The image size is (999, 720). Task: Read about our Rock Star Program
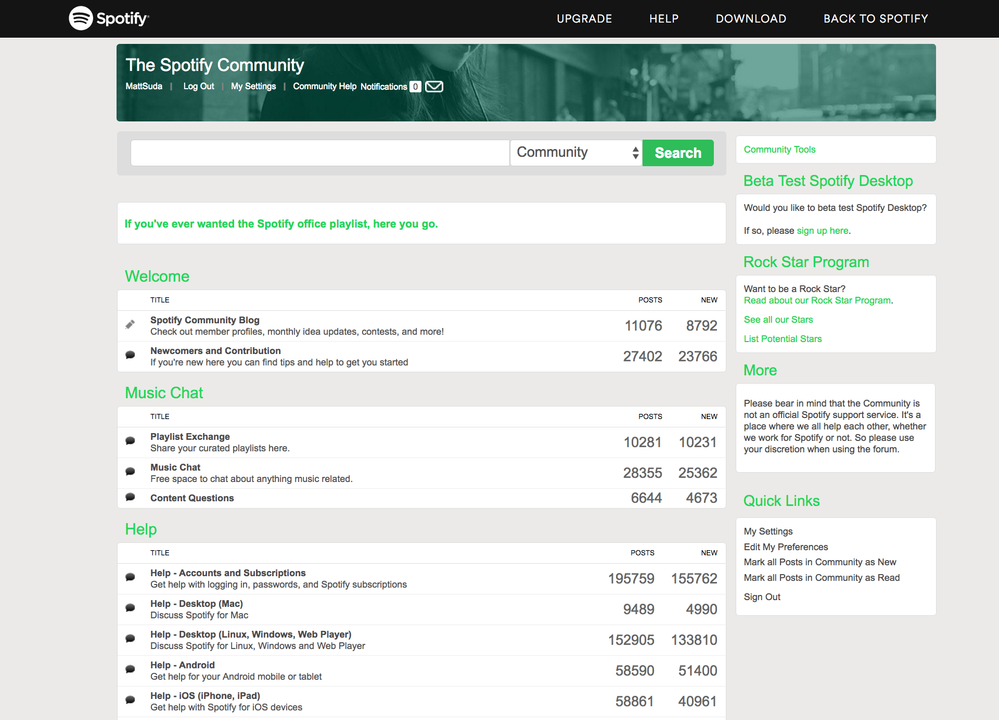pyautogui.click(x=817, y=300)
